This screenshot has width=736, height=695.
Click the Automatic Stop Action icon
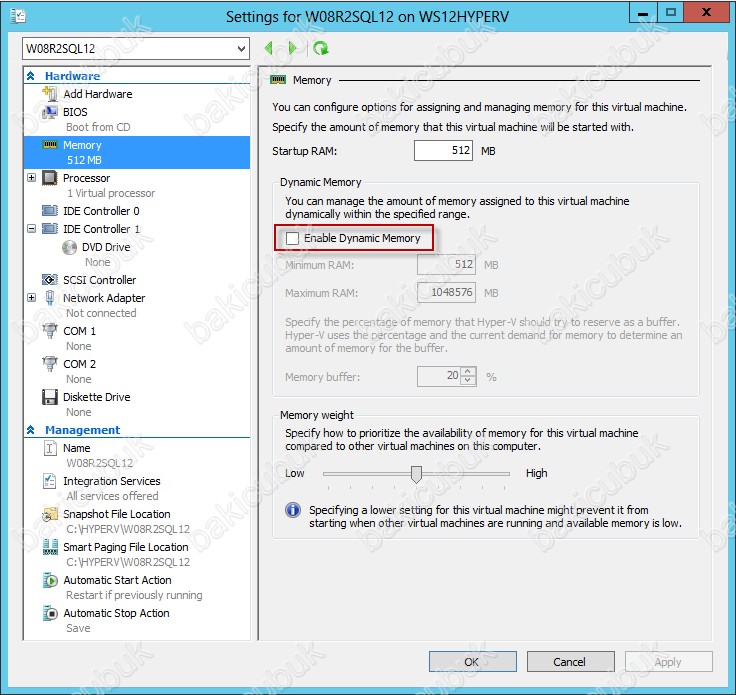tap(50, 613)
